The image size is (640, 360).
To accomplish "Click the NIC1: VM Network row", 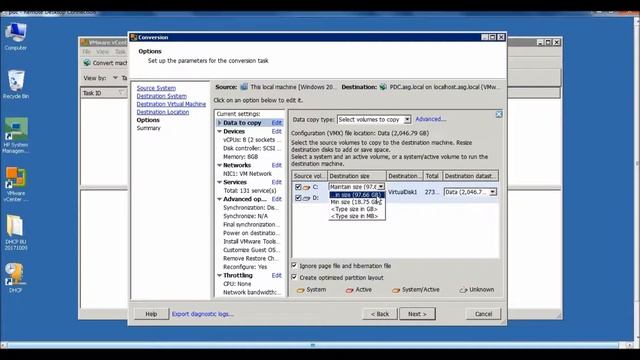I will pos(247,173).
